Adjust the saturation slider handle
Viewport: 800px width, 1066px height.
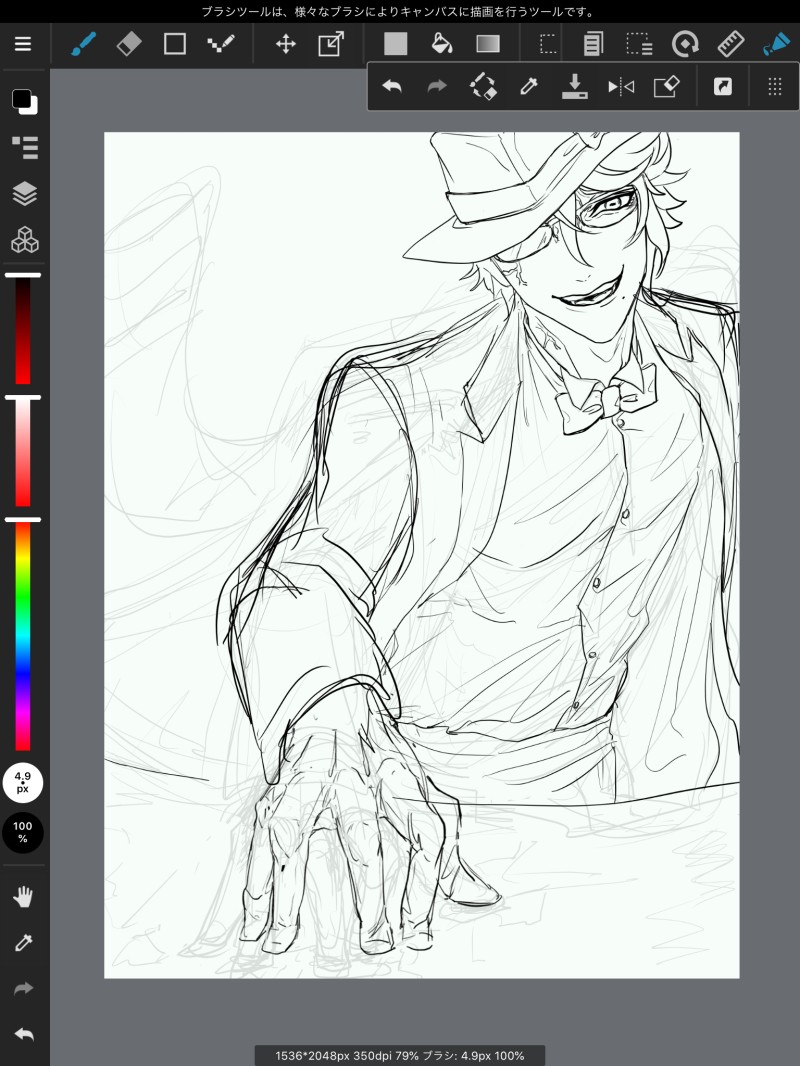[x=23, y=398]
